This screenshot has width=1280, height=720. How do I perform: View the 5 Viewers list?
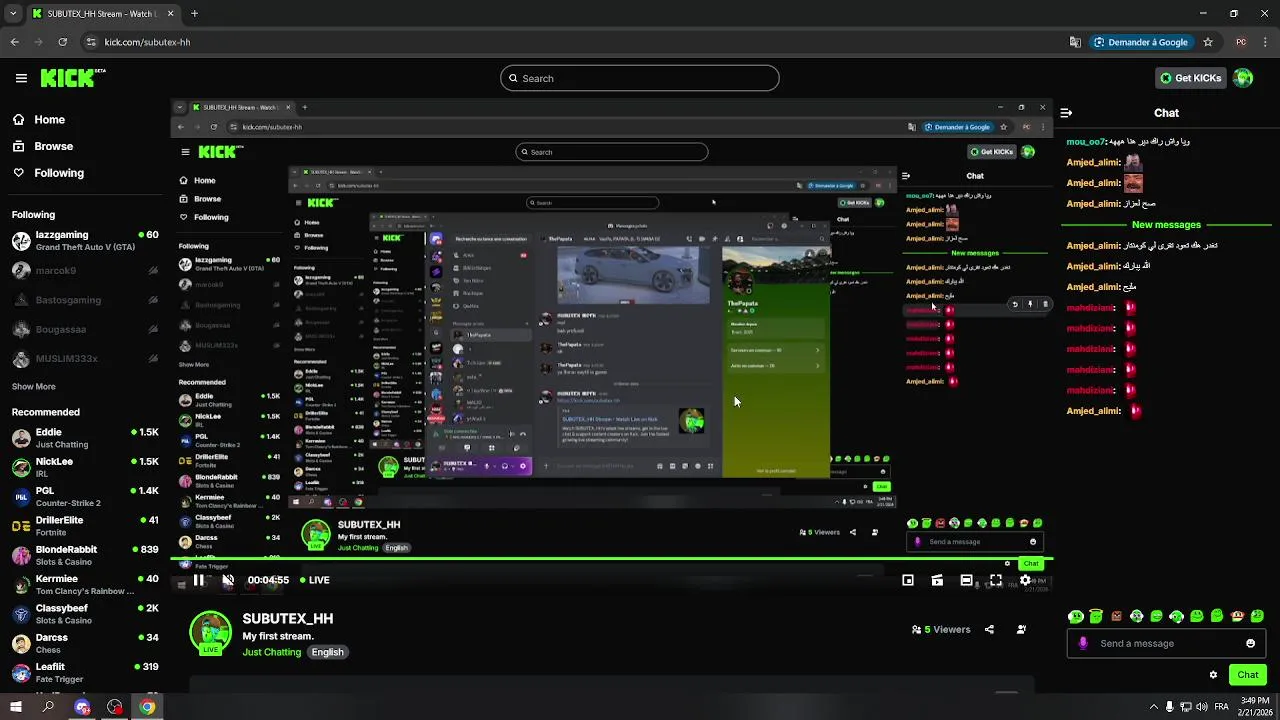click(941, 630)
